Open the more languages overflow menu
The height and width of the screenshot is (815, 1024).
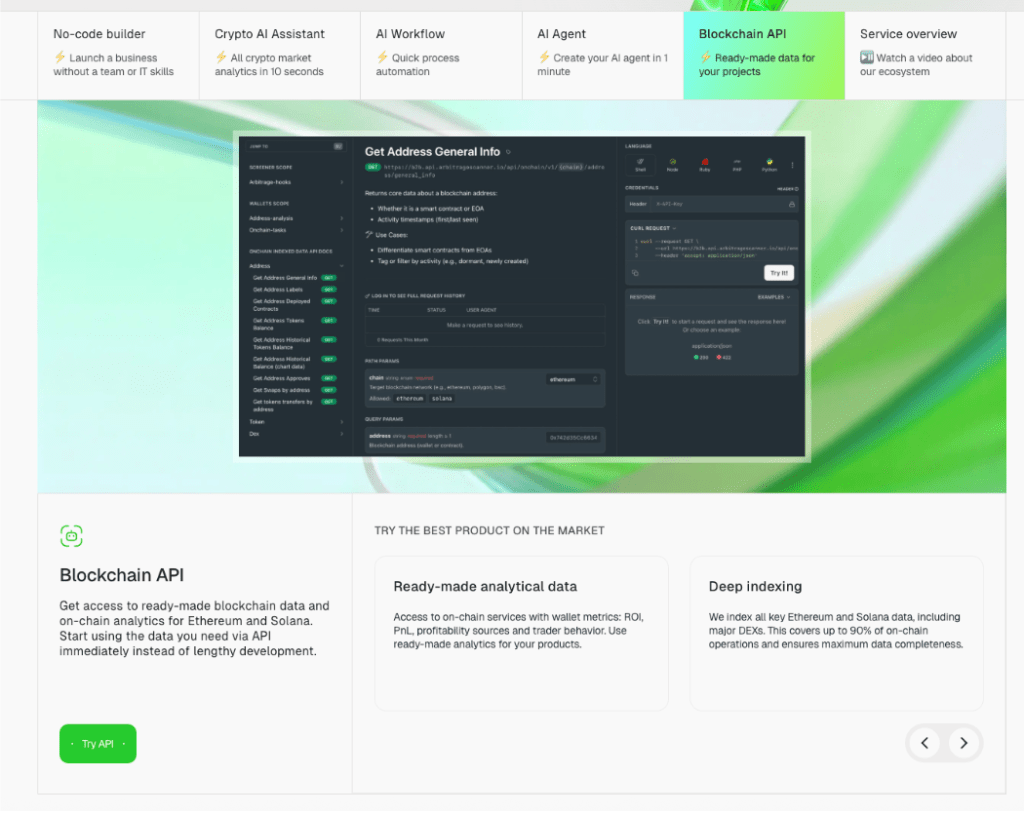click(792, 165)
